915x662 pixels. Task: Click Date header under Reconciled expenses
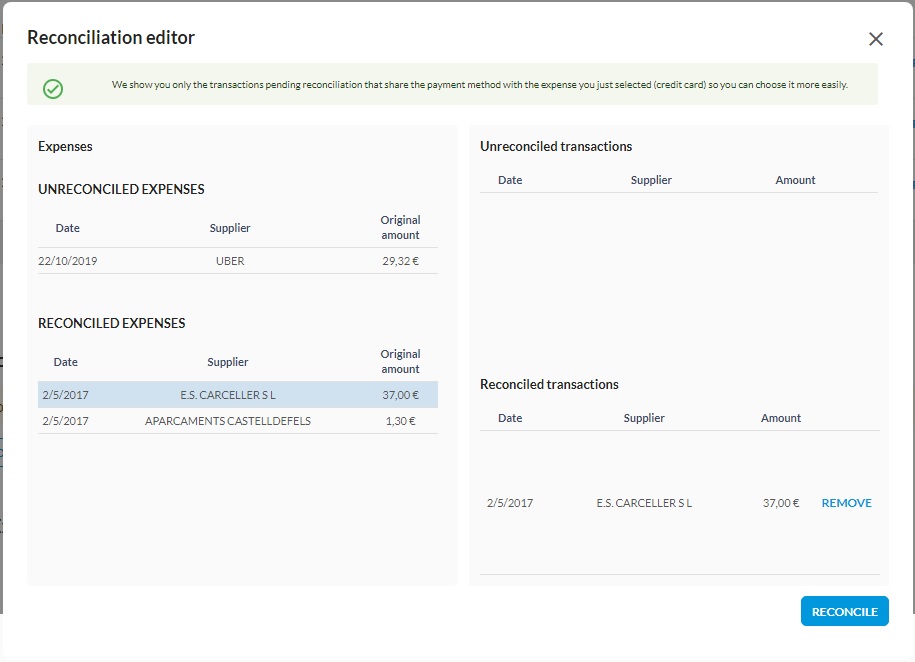click(66, 362)
